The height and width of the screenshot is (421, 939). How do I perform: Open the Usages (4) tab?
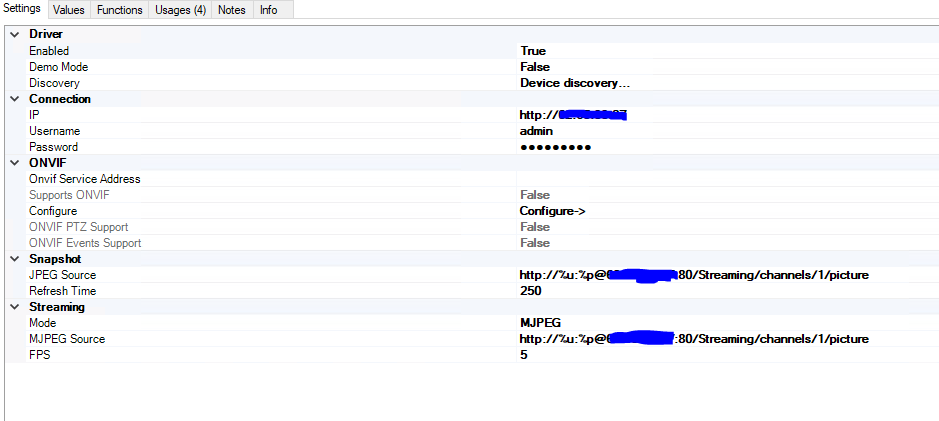181,10
